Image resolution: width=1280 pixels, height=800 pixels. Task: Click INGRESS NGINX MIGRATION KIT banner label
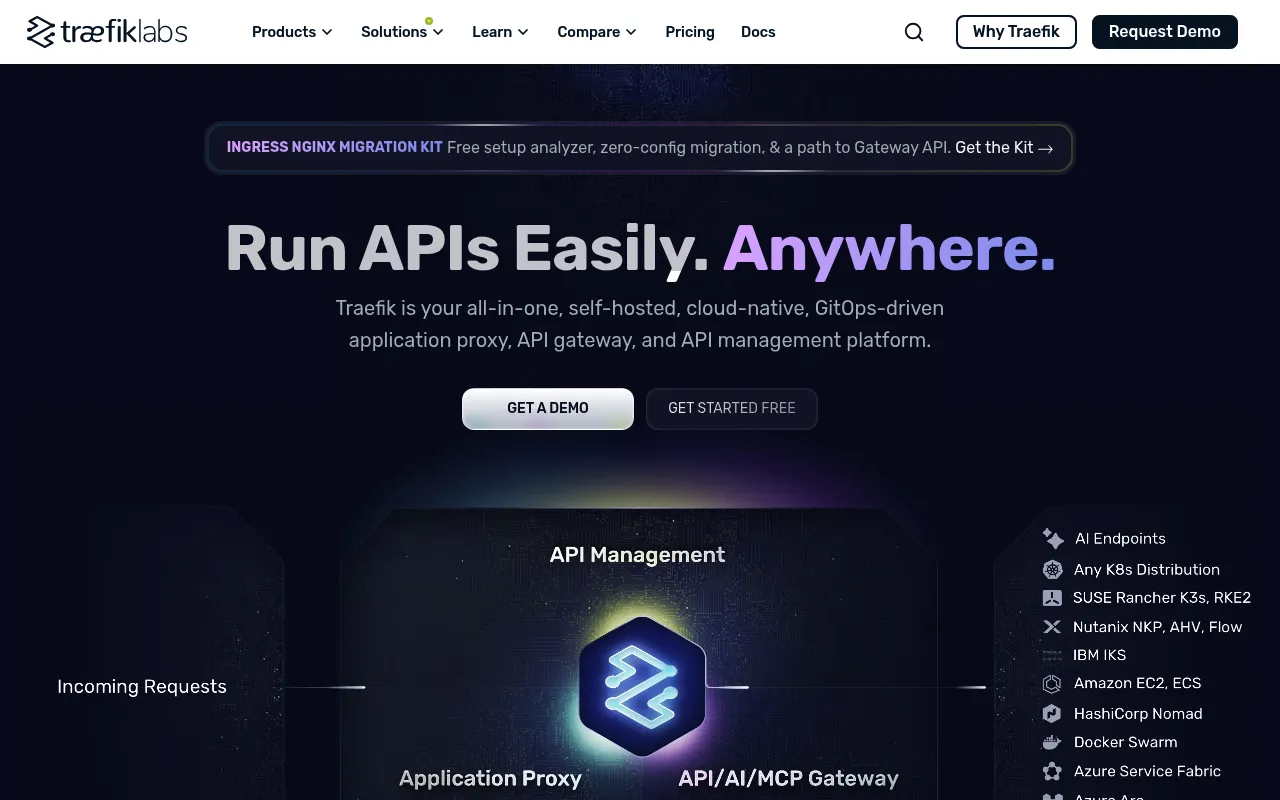coord(335,147)
